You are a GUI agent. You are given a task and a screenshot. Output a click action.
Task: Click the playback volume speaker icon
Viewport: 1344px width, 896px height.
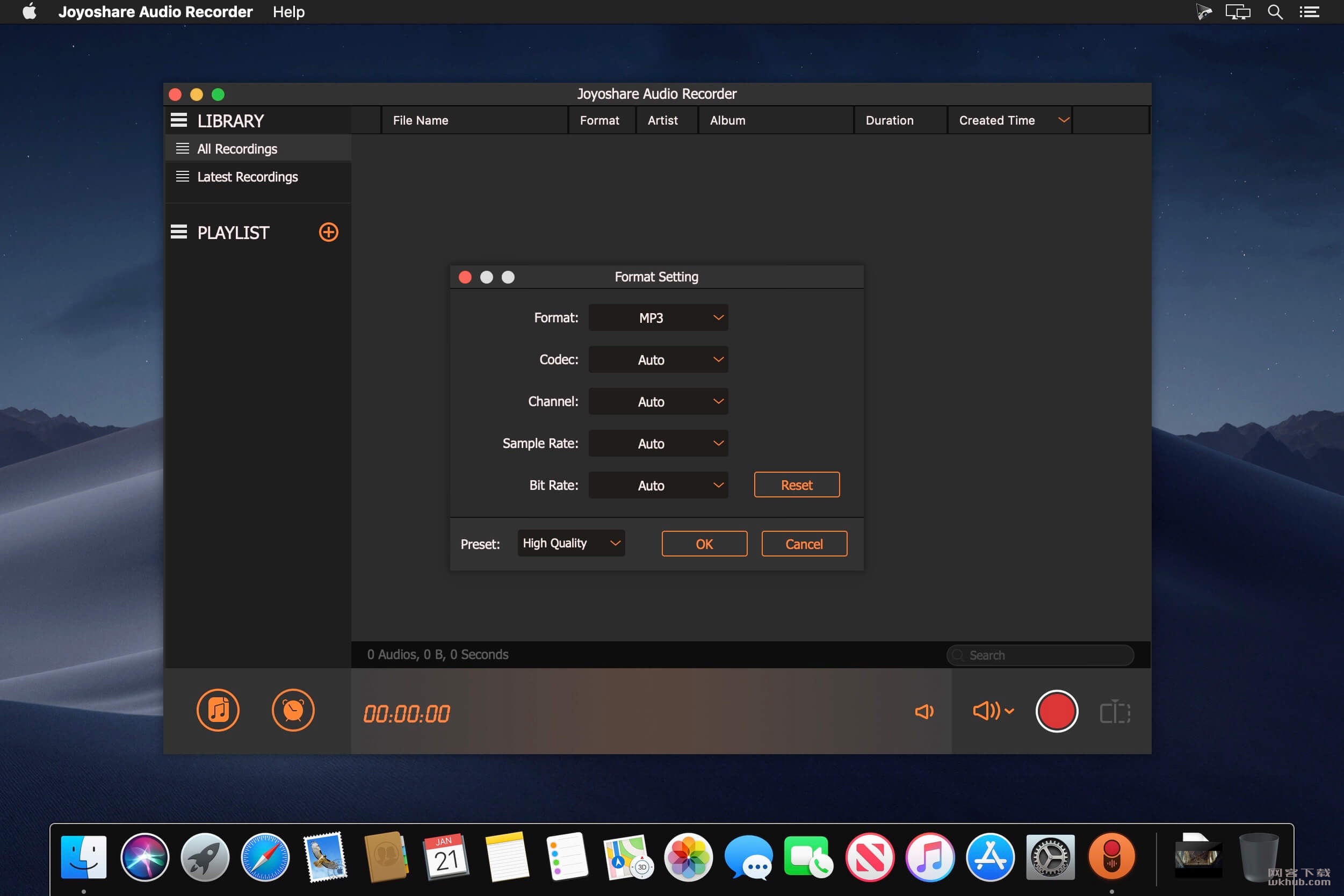pos(924,712)
